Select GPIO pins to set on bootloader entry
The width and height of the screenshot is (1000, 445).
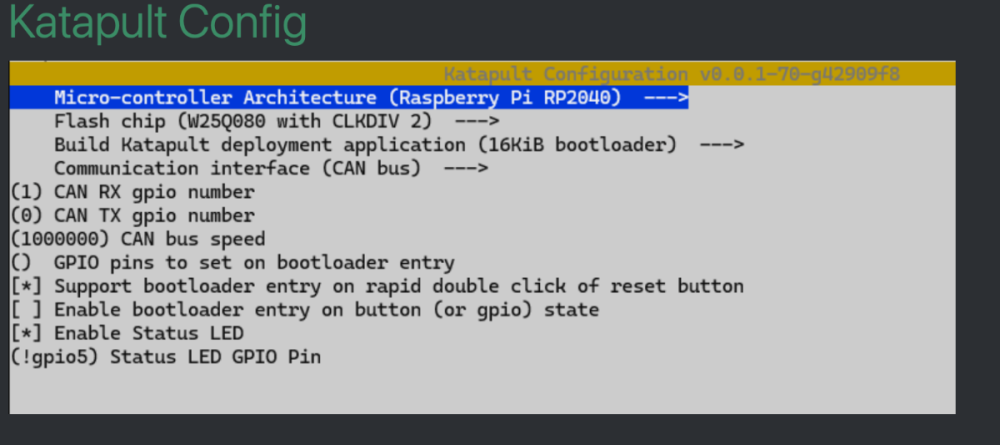233,263
